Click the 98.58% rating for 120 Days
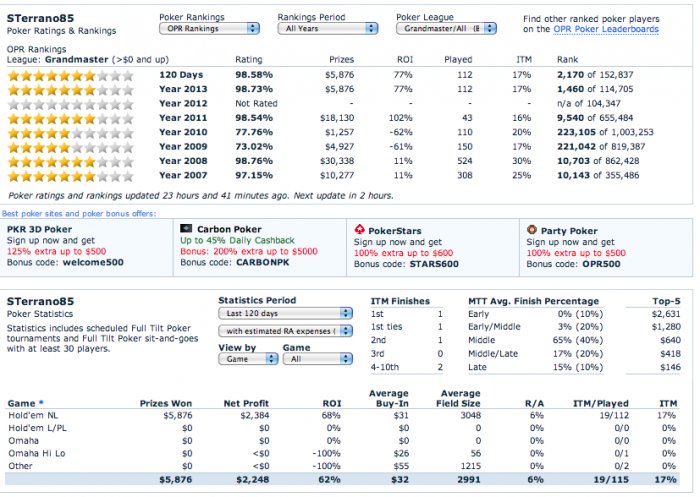 tap(254, 75)
